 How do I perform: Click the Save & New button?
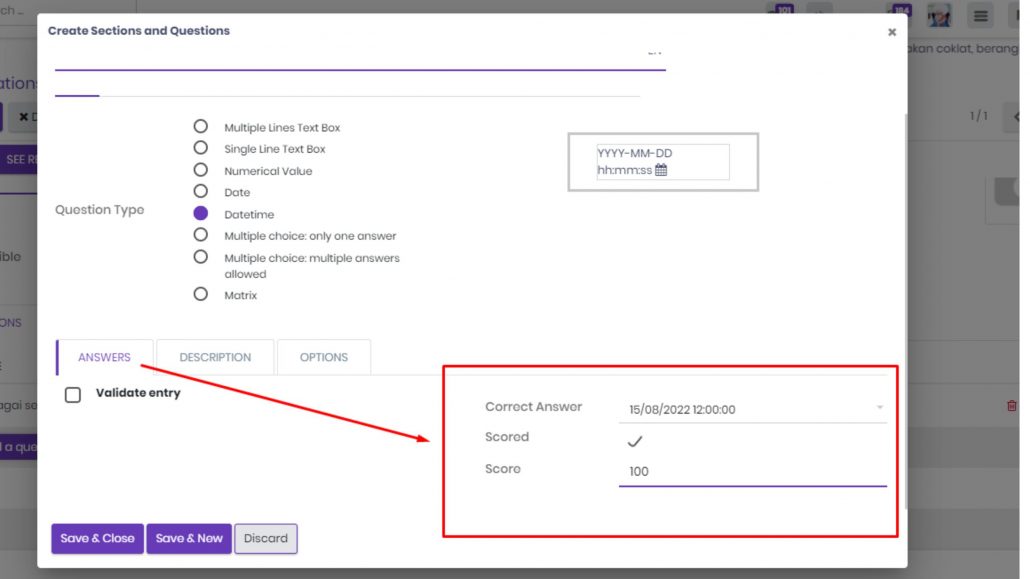point(189,538)
